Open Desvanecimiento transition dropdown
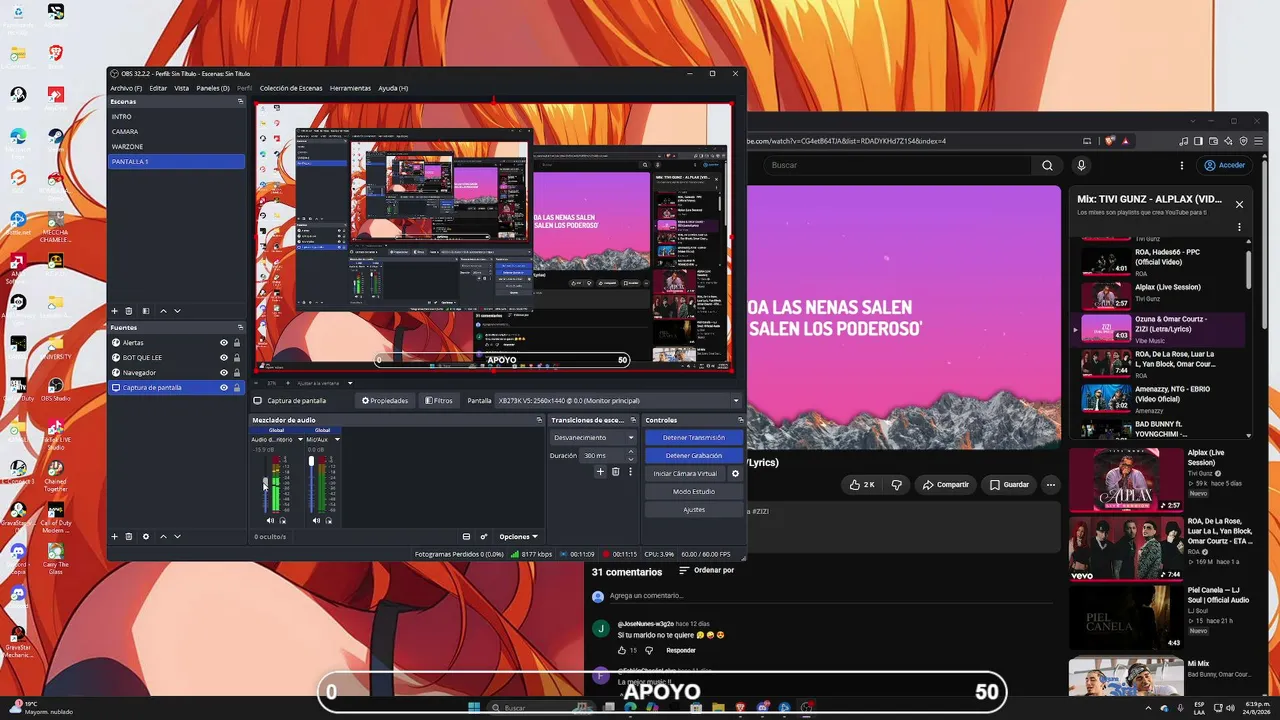Screen dimensions: 1280x720 594,438
